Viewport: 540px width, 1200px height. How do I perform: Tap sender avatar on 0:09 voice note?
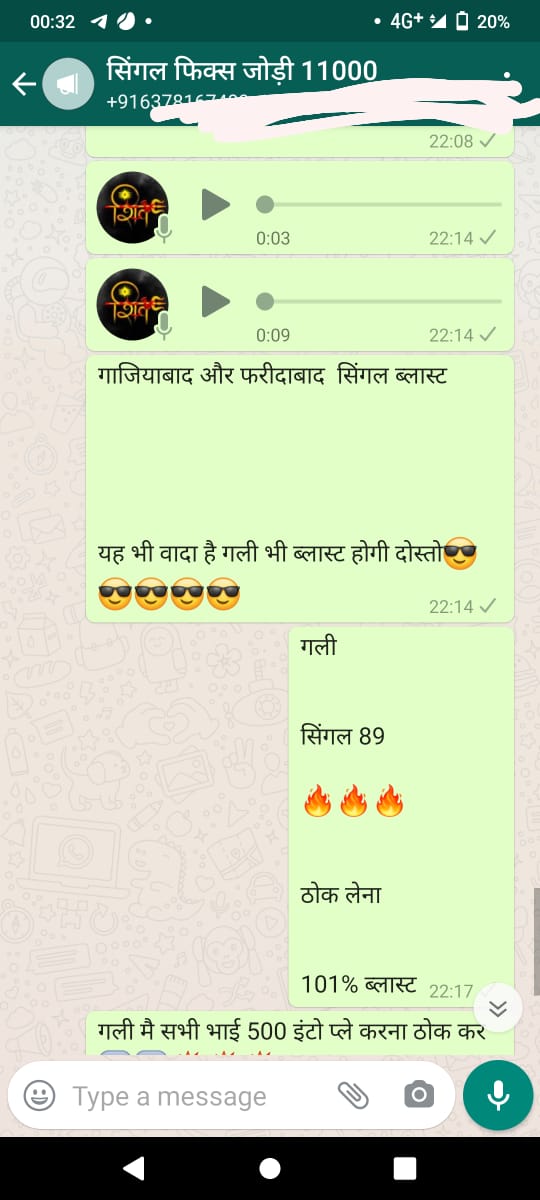point(132,303)
